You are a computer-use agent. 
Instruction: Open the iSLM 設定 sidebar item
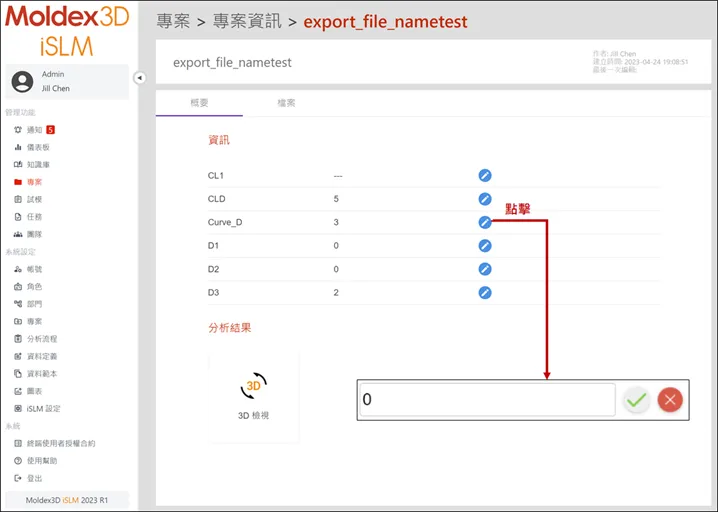37,409
